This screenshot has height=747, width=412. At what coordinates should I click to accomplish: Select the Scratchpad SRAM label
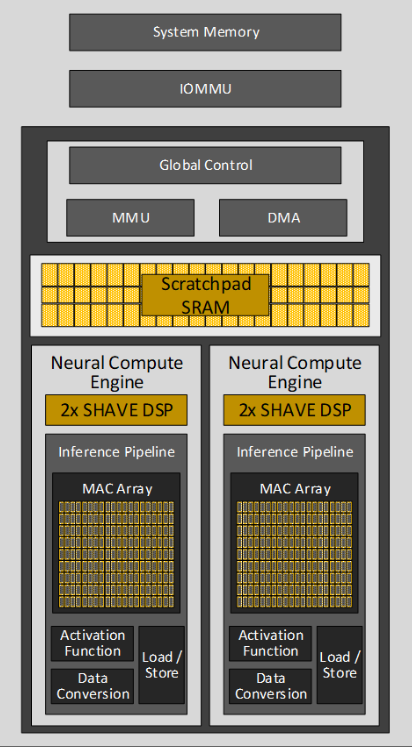(x=205, y=295)
